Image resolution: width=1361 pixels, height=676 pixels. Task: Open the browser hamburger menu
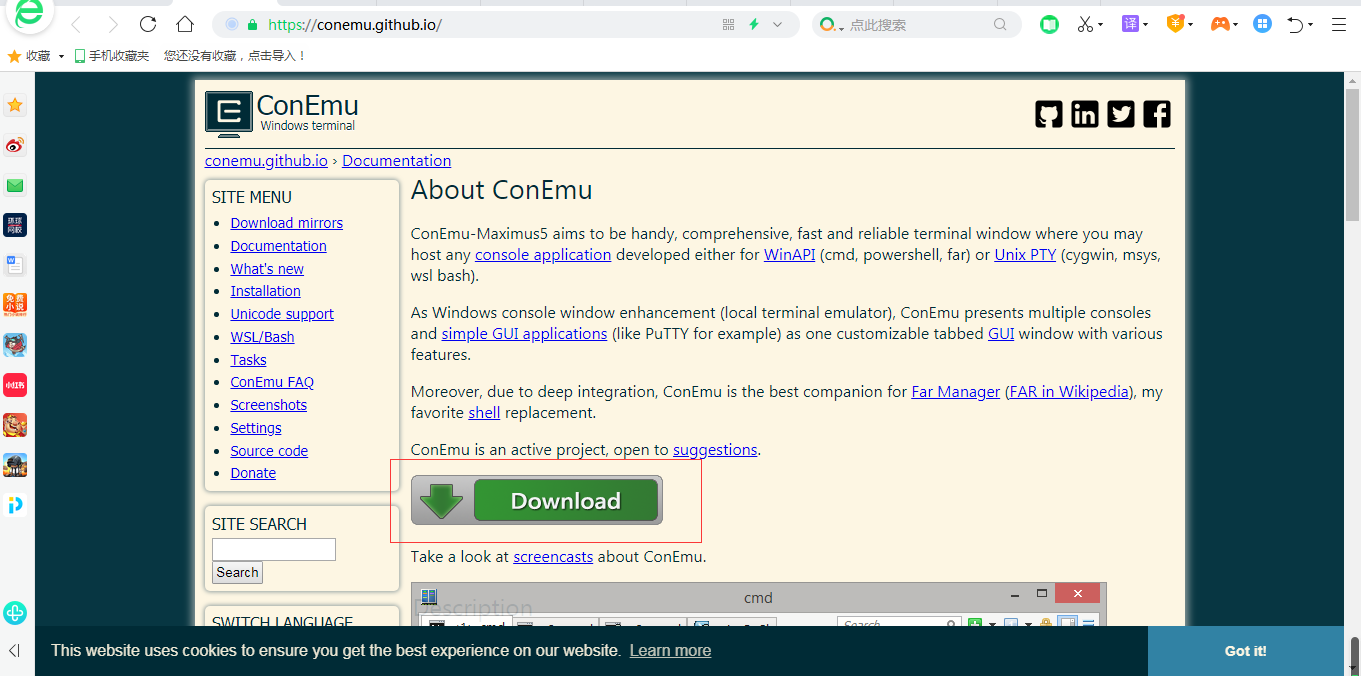tap(1339, 25)
